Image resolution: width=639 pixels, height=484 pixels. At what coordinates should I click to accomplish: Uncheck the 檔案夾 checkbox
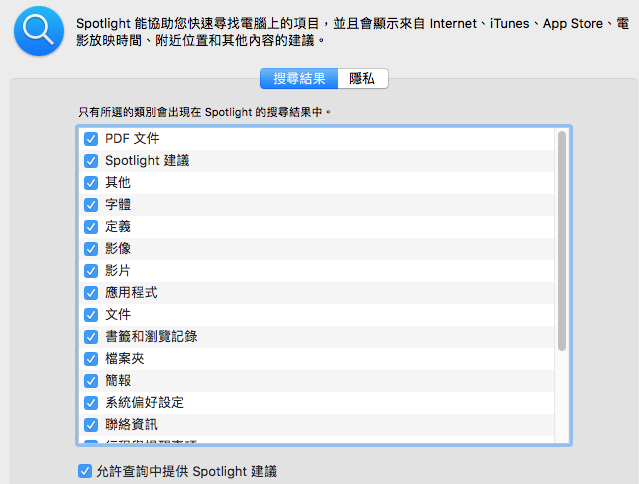tap(91, 359)
